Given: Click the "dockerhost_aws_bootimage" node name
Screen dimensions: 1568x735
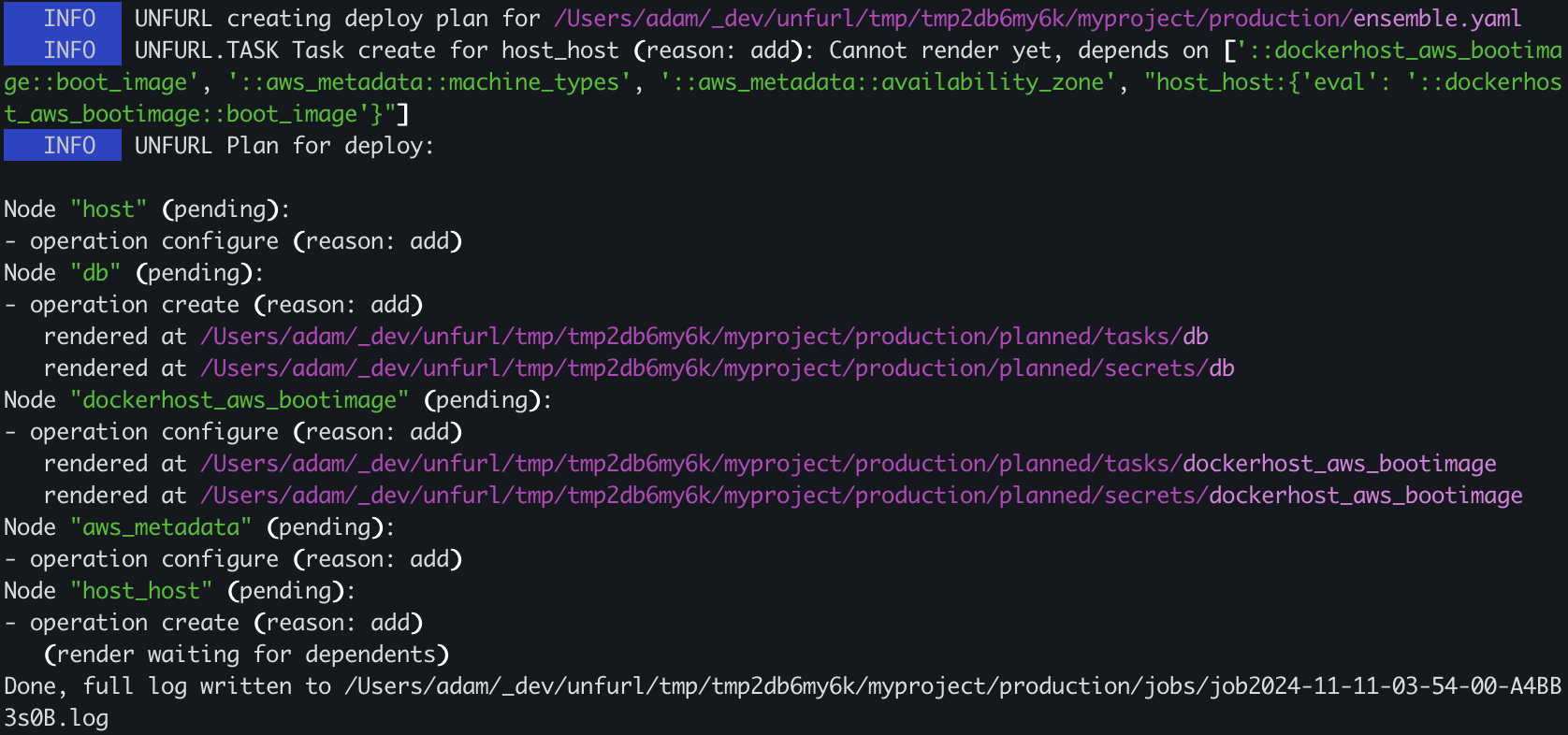Looking at the screenshot, I should coord(240,400).
